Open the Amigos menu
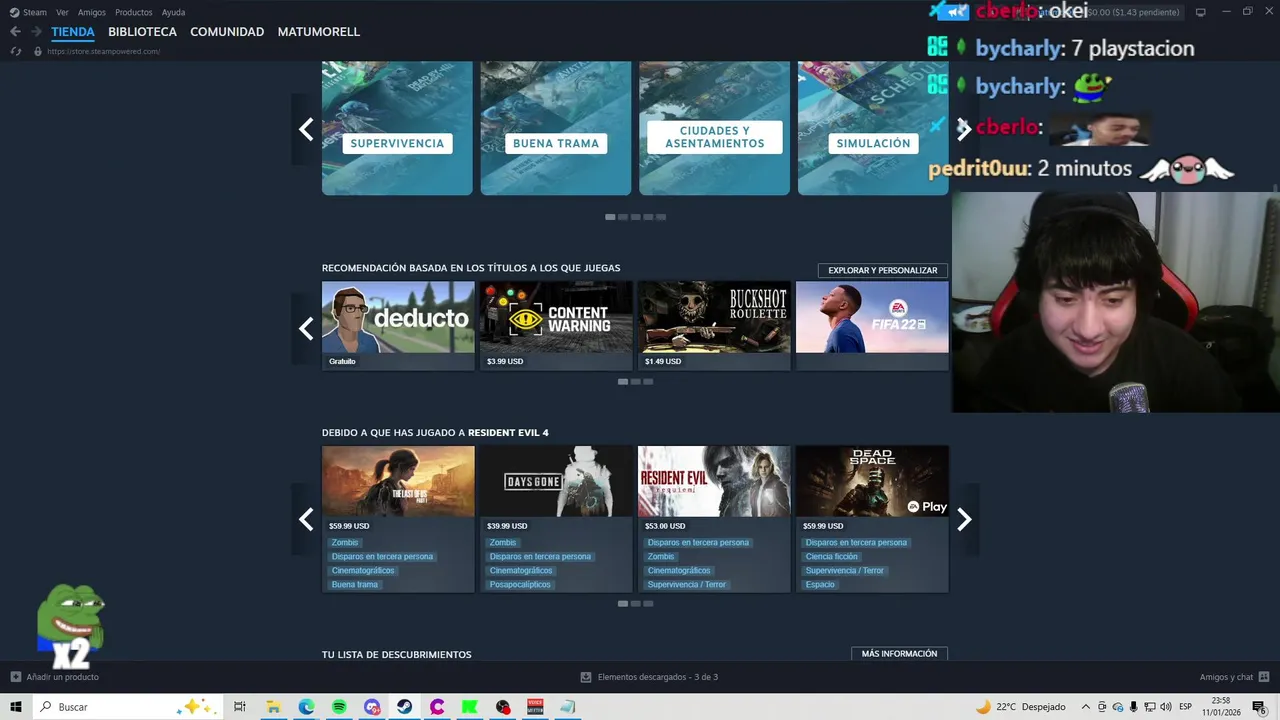Viewport: 1280px width, 720px height. [92, 12]
